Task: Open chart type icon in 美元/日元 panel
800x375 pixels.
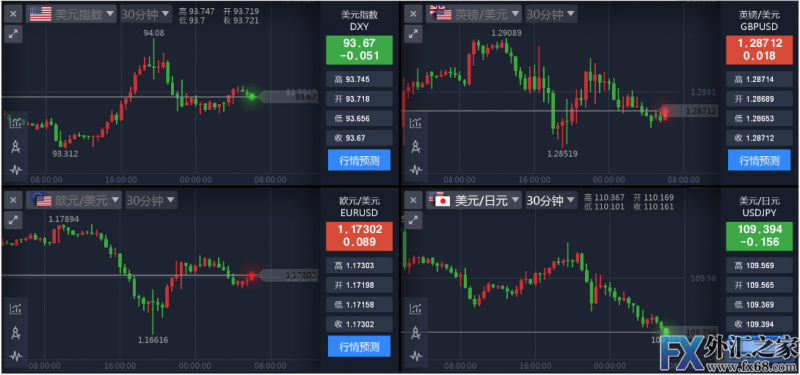Action: [x=416, y=308]
